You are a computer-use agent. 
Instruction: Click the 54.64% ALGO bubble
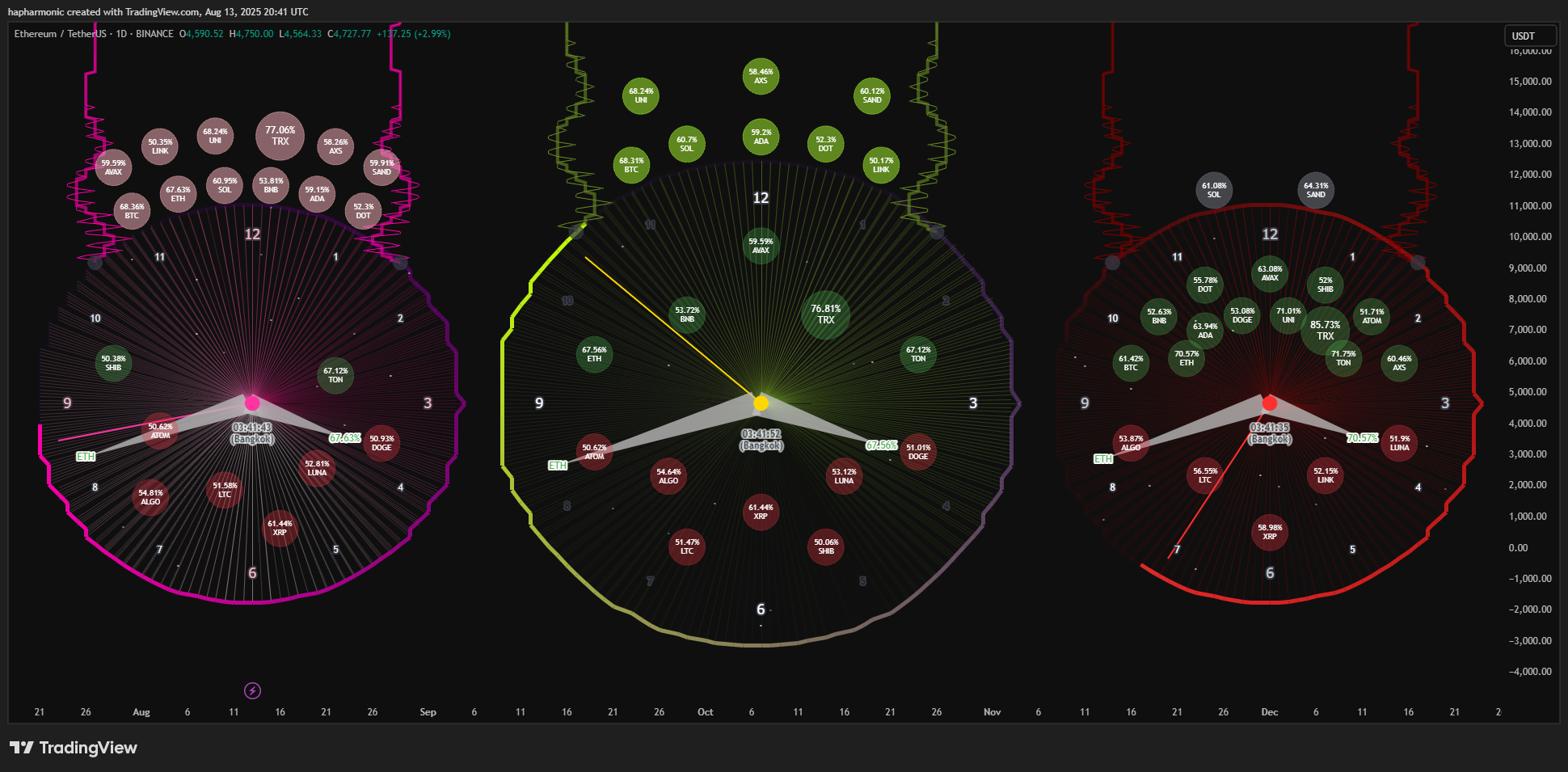click(668, 476)
